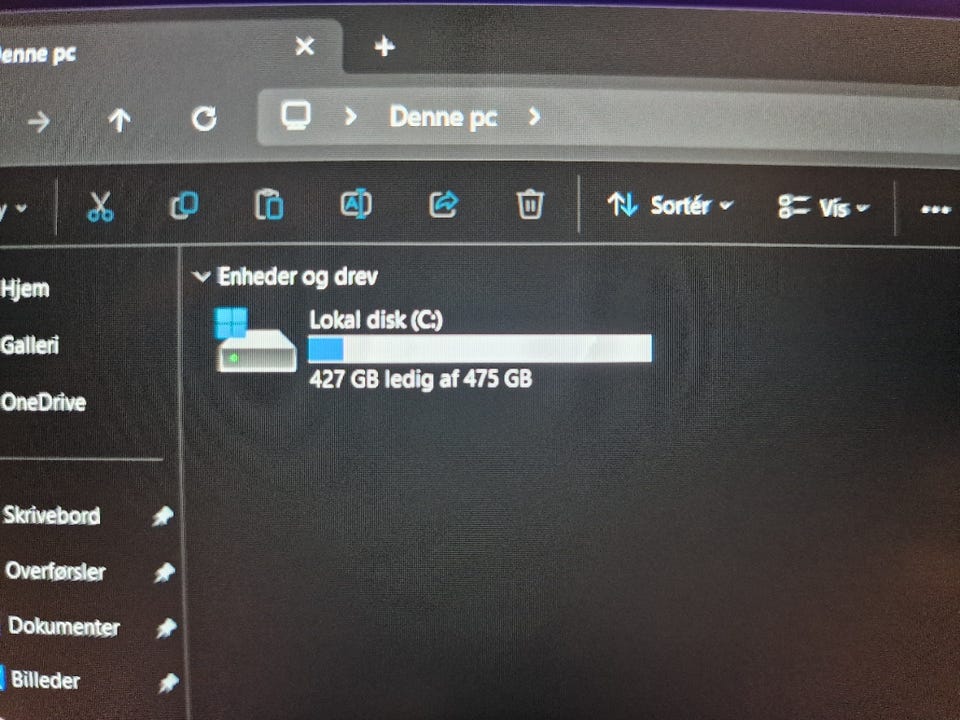Screen dimensions: 960x720
Task: Click the Rename icon in toolbar
Action: [356, 204]
